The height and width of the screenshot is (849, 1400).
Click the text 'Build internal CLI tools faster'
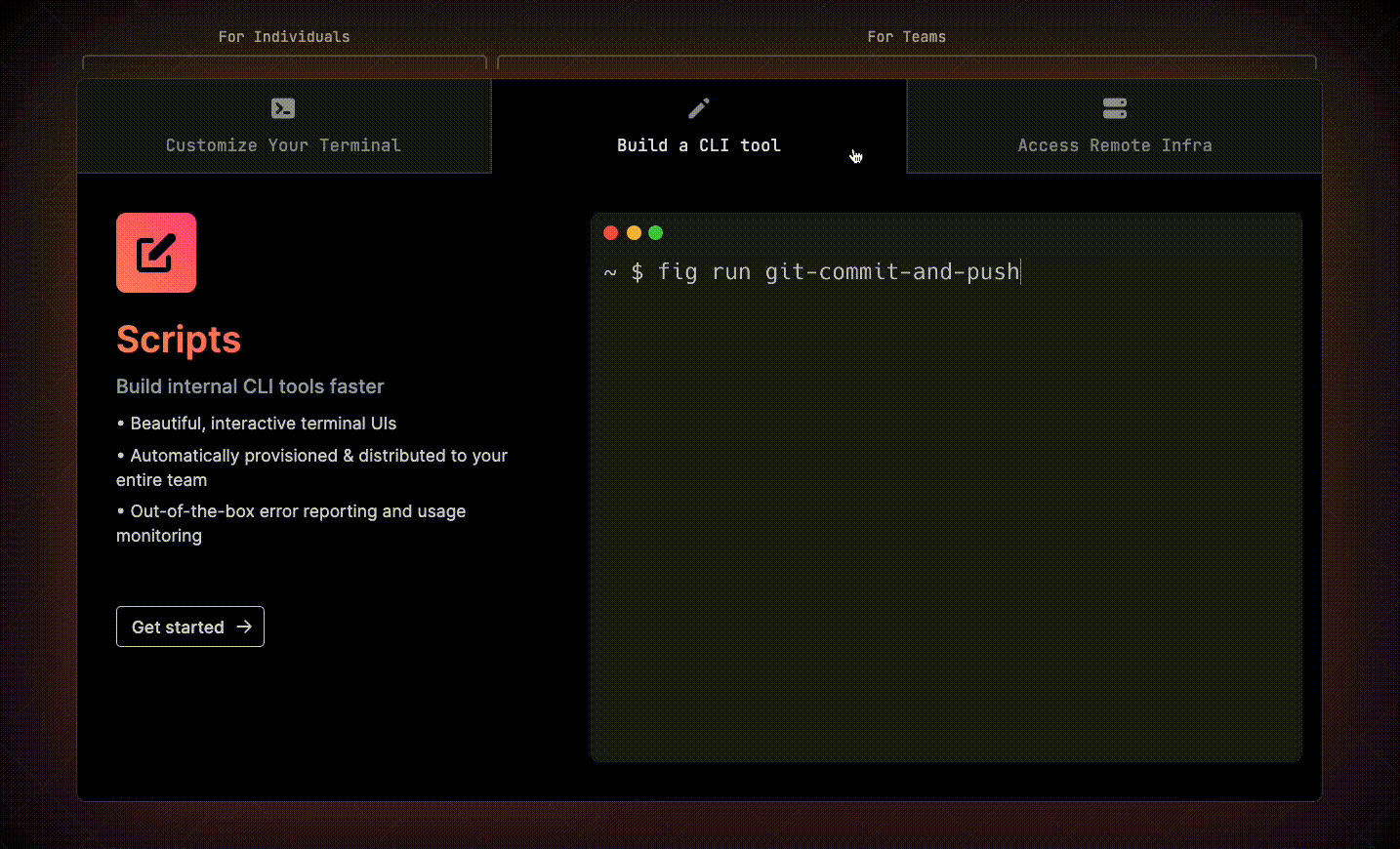tap(250, 386)
